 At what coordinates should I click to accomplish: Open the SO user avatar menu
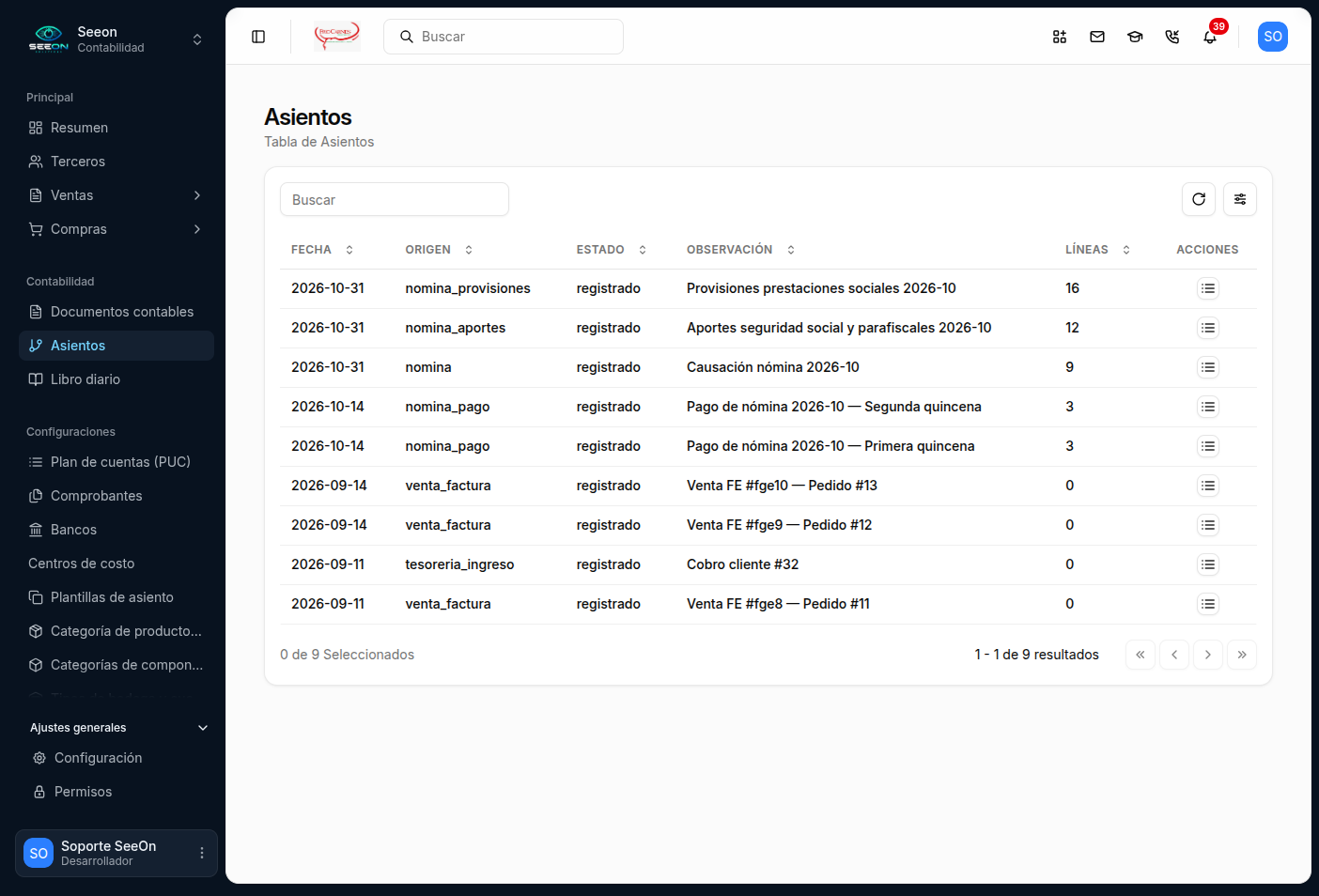tap(1273, 37)
